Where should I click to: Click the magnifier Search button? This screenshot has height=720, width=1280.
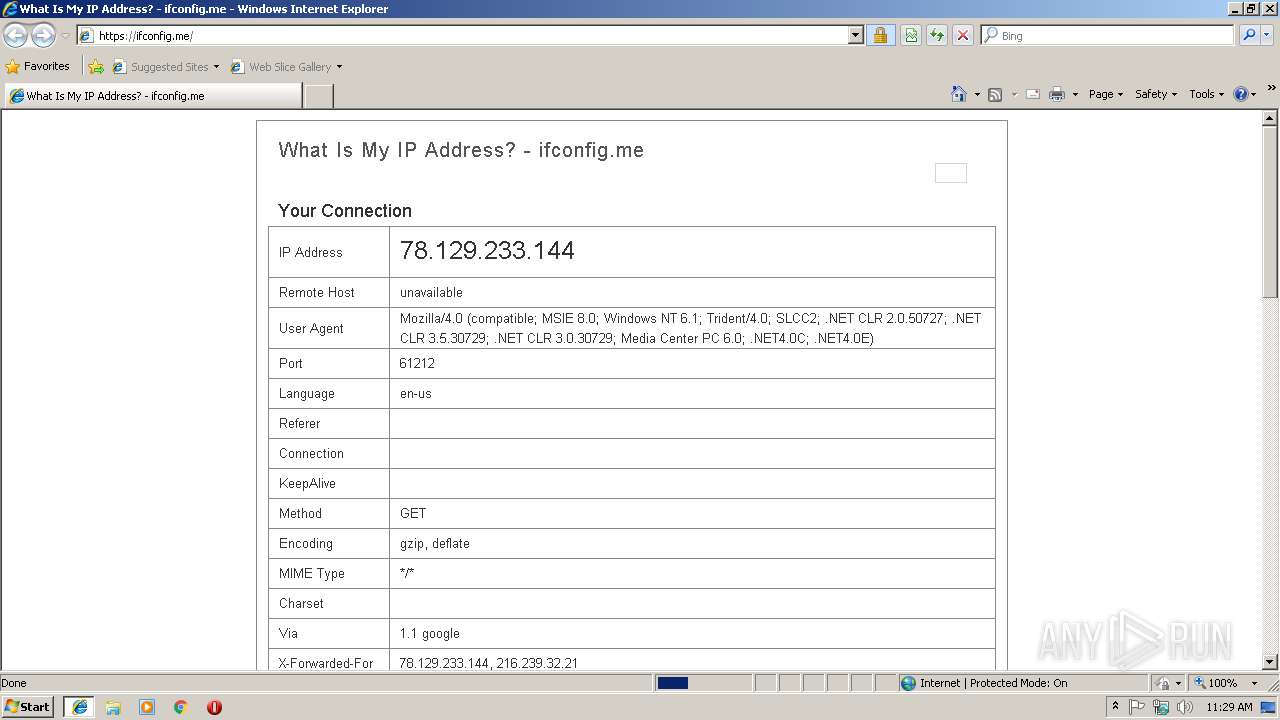tap(1249, 36)
